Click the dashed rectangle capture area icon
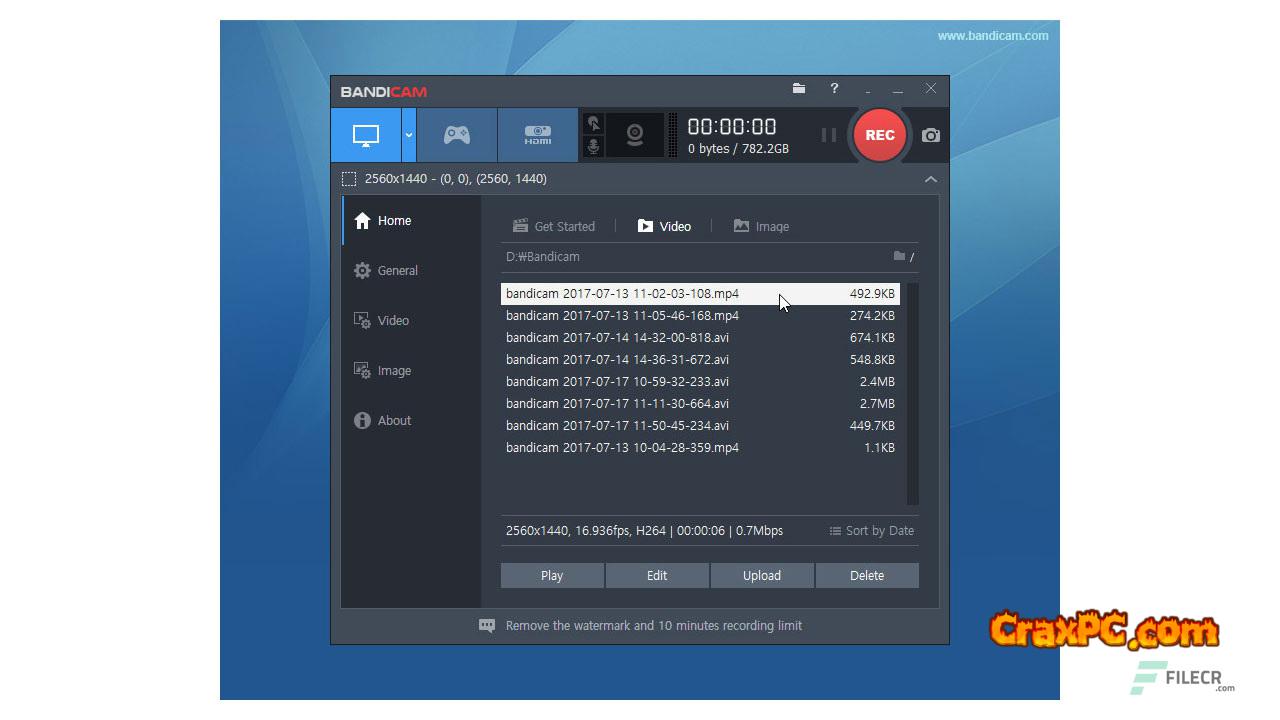The image size is (1280, 720). (349, 179)
